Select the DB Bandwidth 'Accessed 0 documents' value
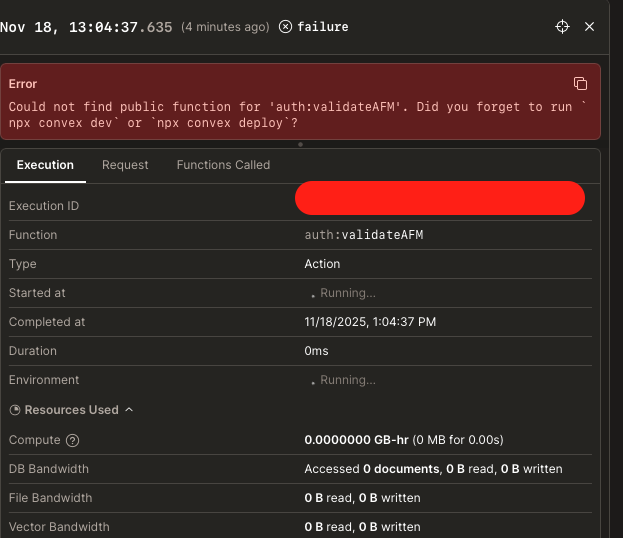Viewport: 623px width, 538px height. point(433,469)
